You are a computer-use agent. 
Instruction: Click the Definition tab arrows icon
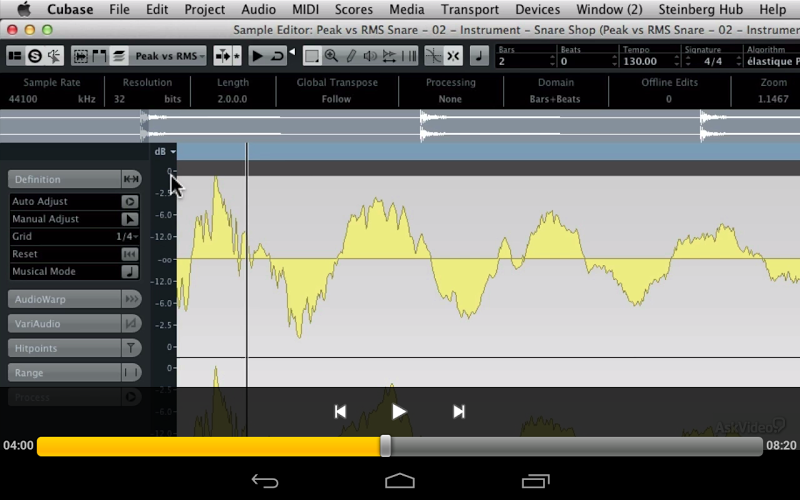coord(131,179)
